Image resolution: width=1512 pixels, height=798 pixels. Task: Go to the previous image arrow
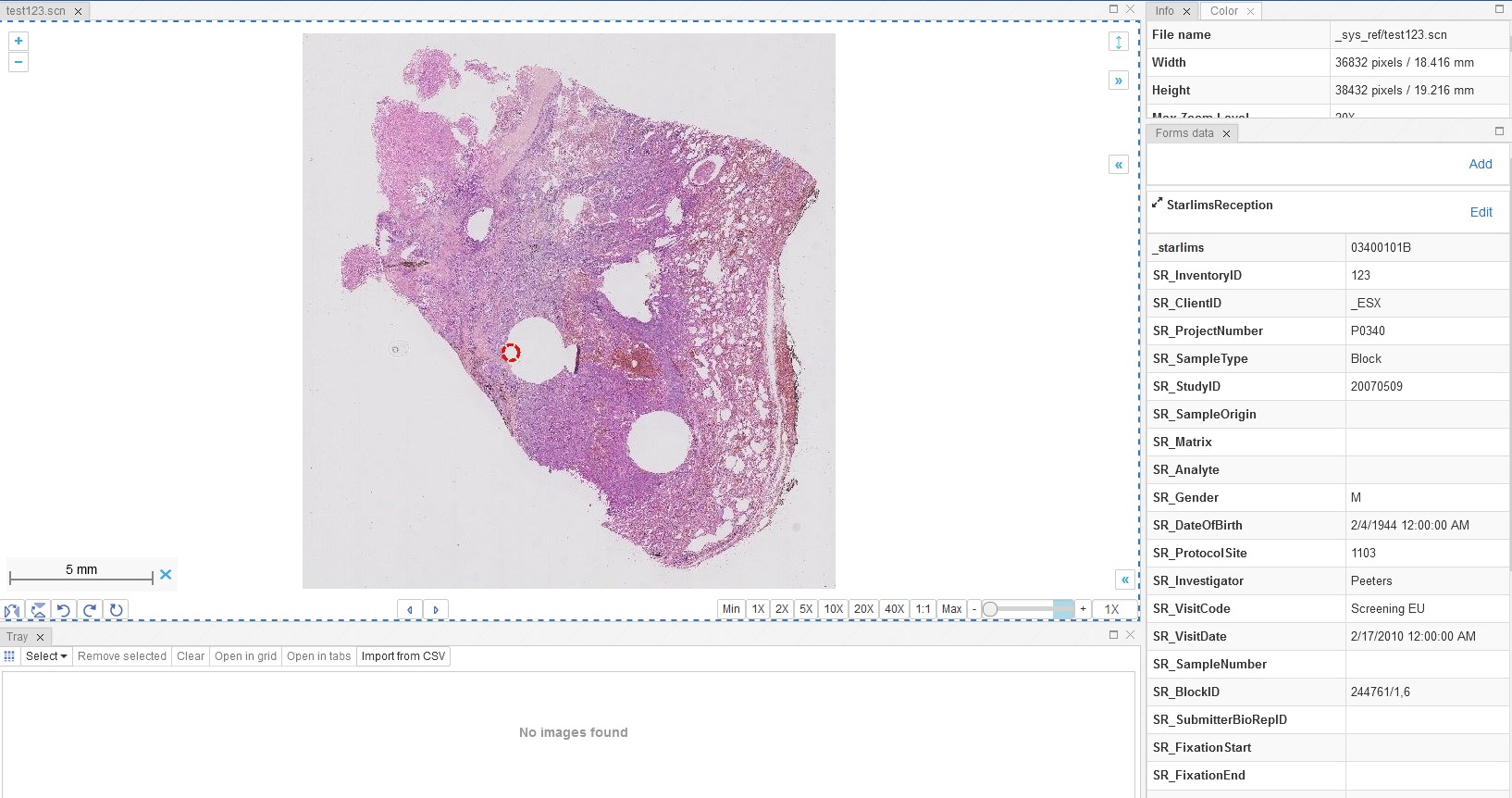click(x=410, y=609)
